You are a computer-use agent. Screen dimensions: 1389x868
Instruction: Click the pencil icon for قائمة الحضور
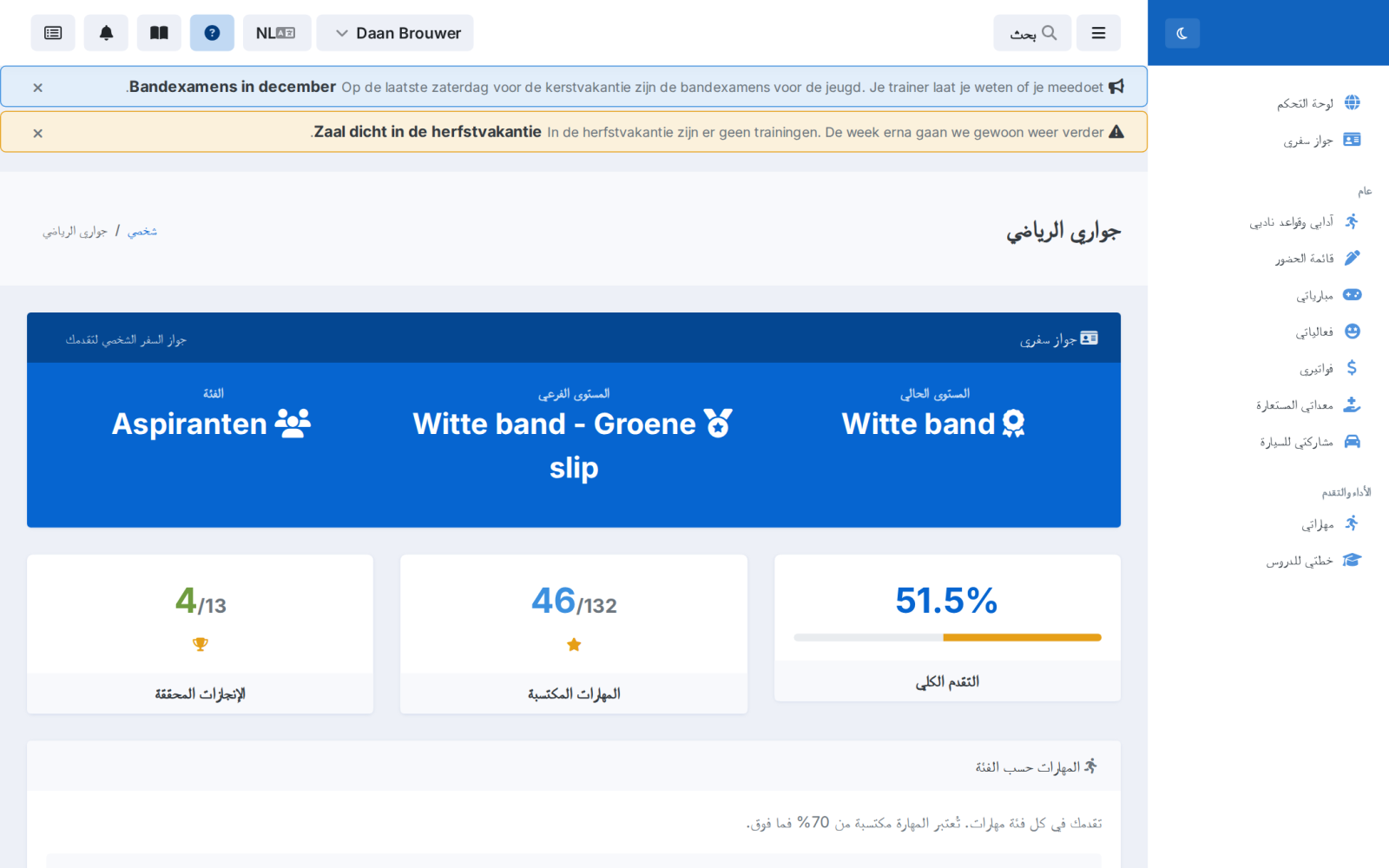1352,258
